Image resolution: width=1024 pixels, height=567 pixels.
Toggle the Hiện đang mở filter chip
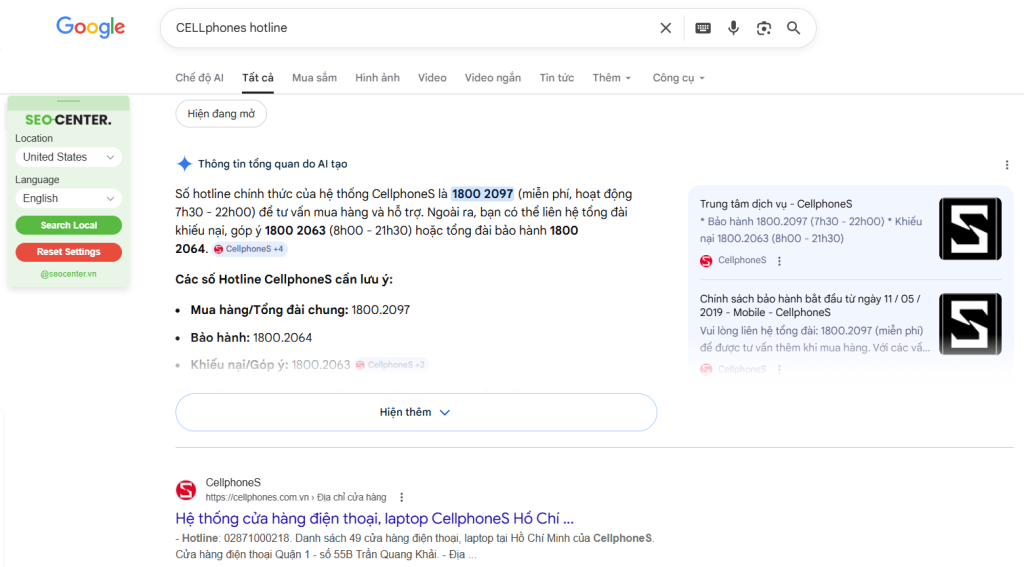pos(221,114)
